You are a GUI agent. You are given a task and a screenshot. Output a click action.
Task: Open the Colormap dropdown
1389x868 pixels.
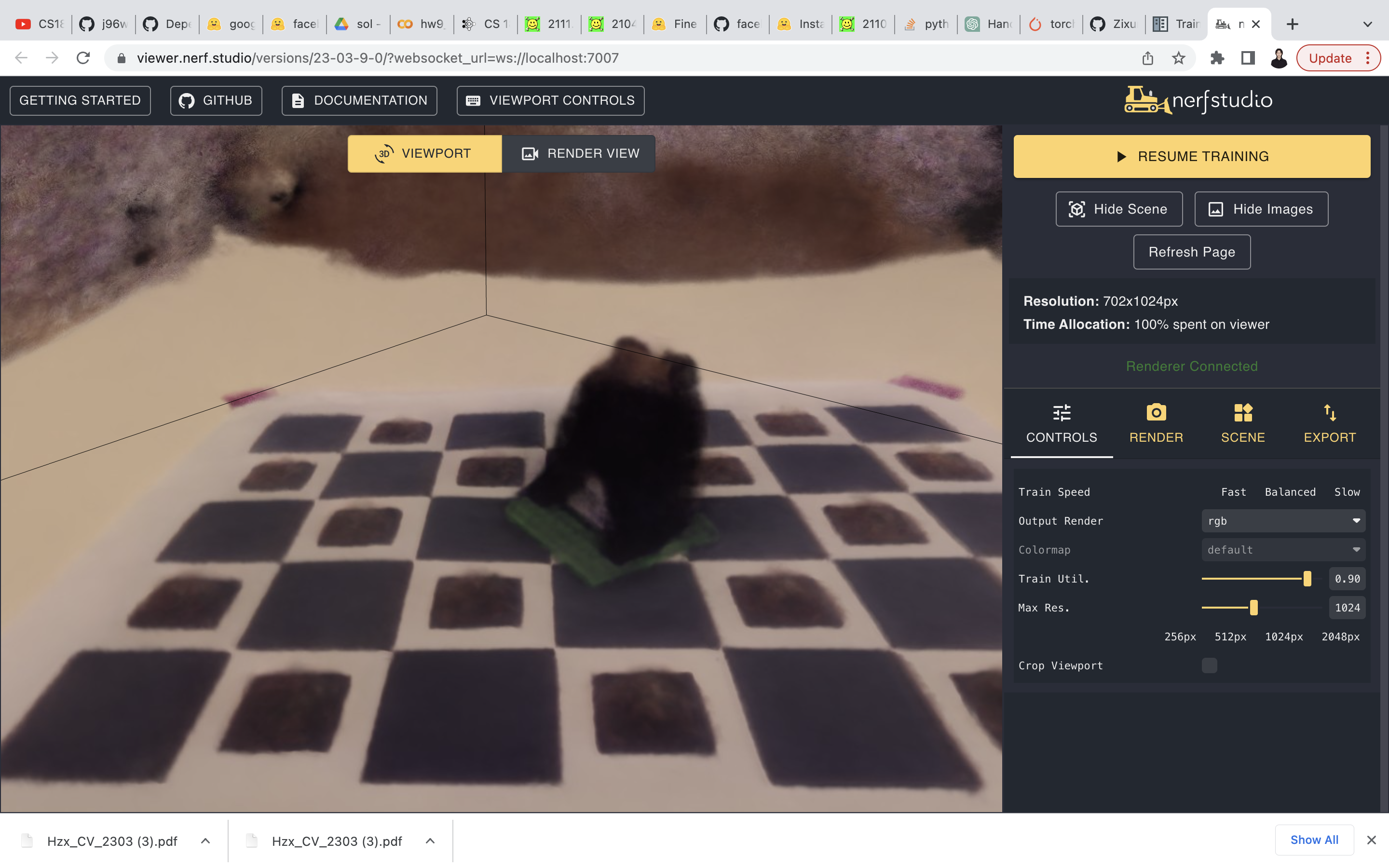[x=1283, y=549]
